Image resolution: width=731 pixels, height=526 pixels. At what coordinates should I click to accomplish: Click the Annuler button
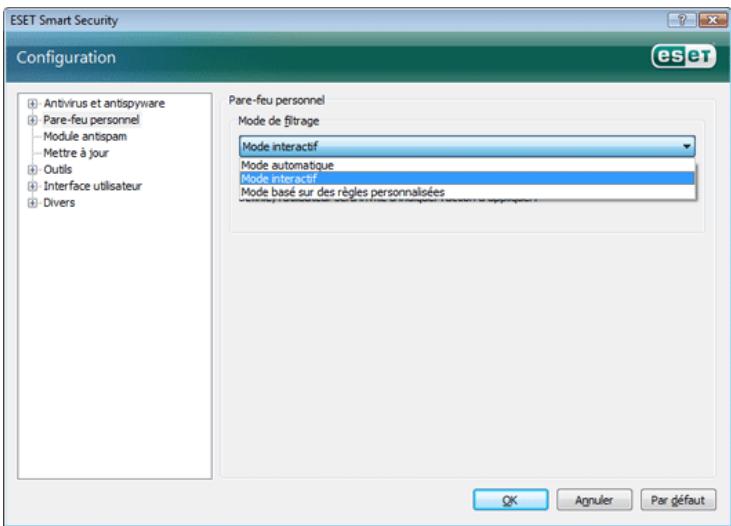click(x=594, y=500)
